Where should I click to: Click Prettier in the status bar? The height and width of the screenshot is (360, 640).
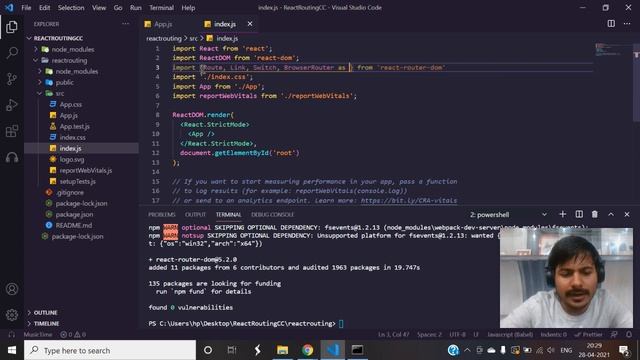(589, 335)
